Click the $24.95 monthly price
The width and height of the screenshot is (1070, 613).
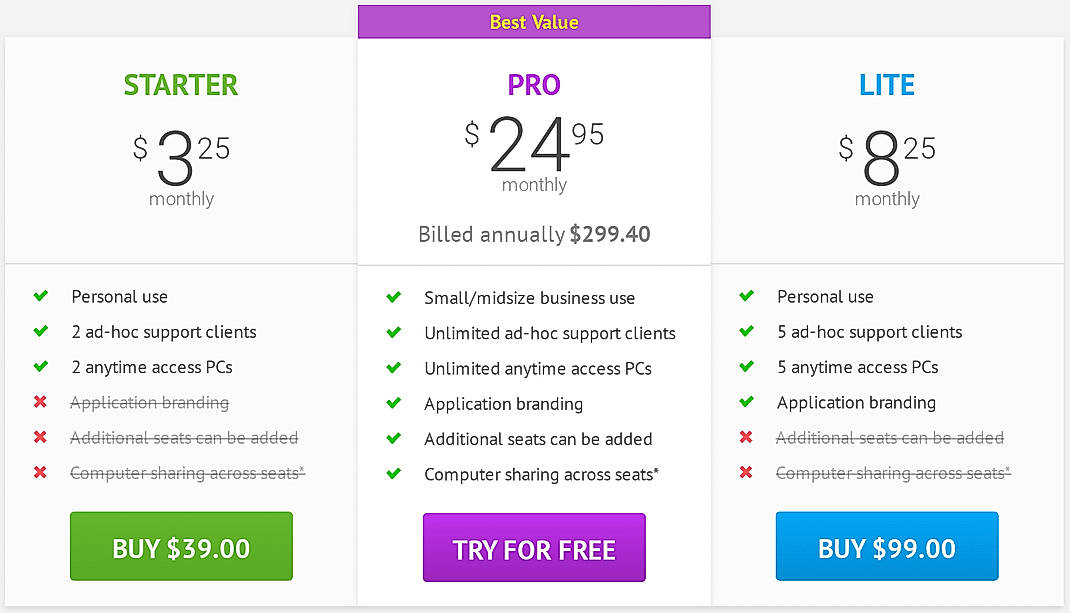[533, 150]
